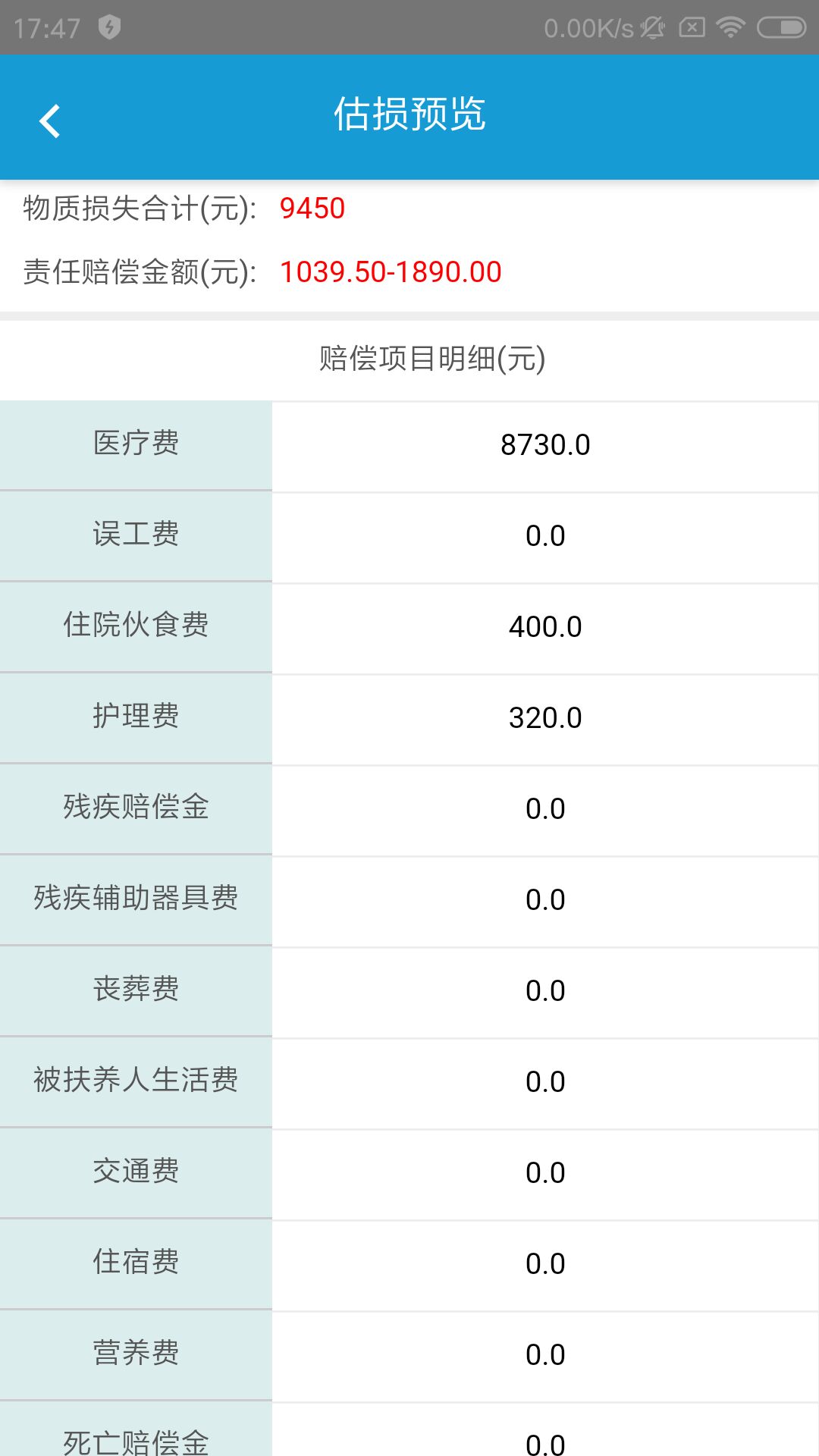Viewport: 819px width, 1456px height.
Task: Tap the battery indicator icon
Action: [781, 28]
